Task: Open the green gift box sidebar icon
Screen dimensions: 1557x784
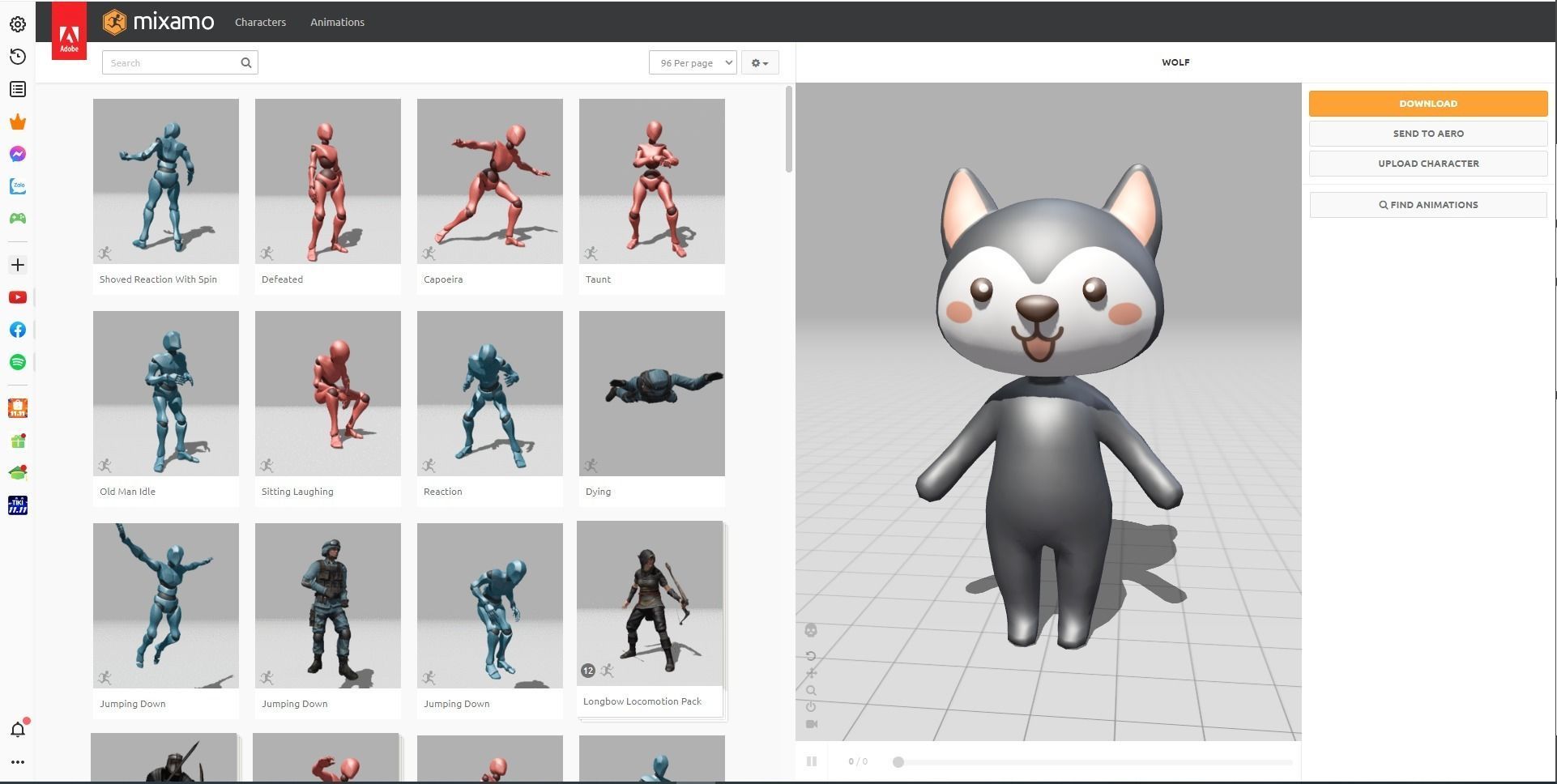Action: click(18, 441)
